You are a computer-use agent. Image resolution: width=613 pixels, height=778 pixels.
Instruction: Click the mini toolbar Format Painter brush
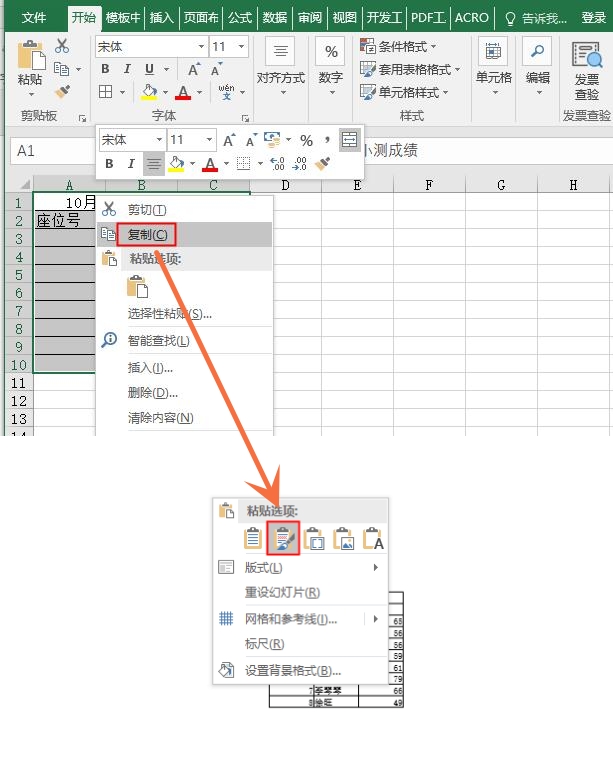pyautogui.click(x=323, y=164)
